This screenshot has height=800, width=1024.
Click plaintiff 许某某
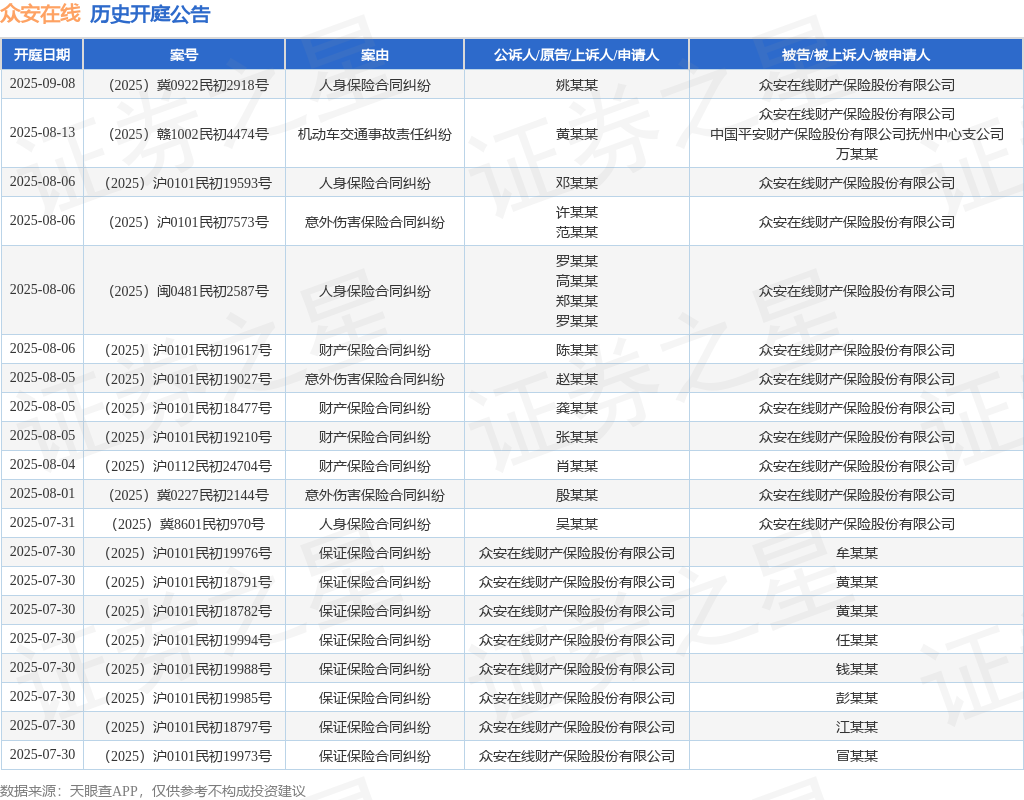click(577, 212)
